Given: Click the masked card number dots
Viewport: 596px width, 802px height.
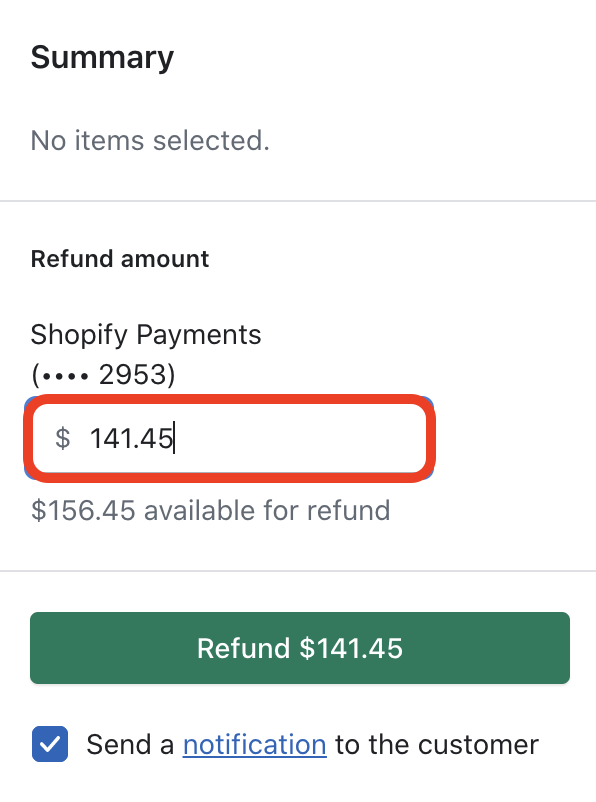Looking at the screenshot, I should (65, 377).
